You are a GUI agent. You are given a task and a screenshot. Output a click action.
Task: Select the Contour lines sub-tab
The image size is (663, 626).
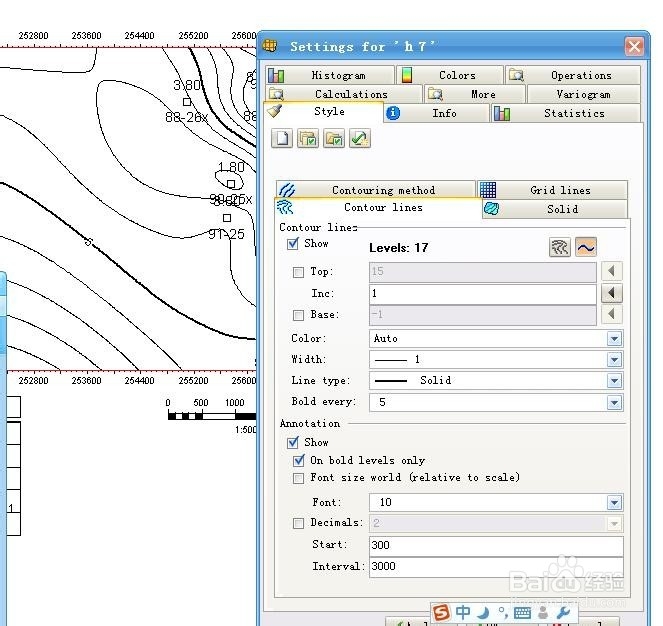[x=378, y=208]
